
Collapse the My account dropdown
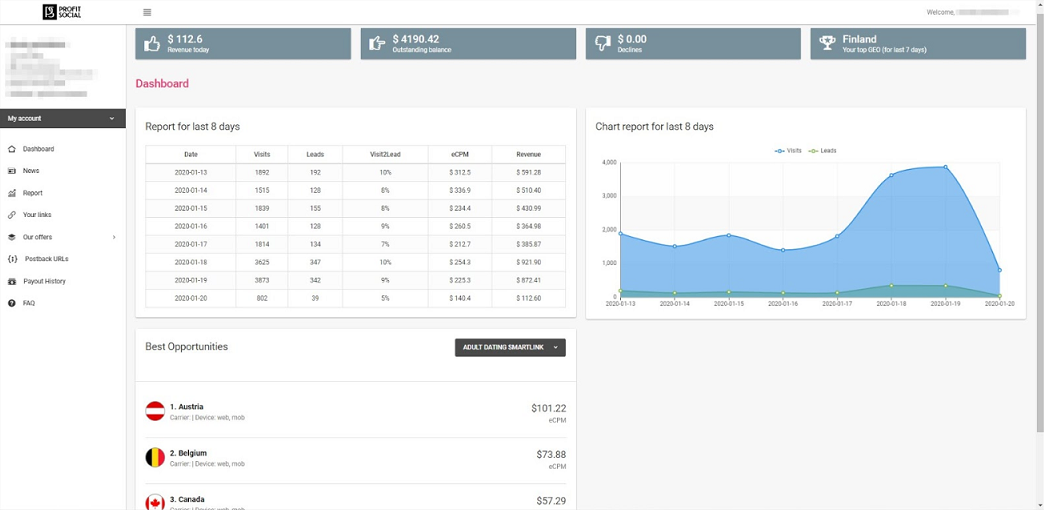(x=63, y=119)
